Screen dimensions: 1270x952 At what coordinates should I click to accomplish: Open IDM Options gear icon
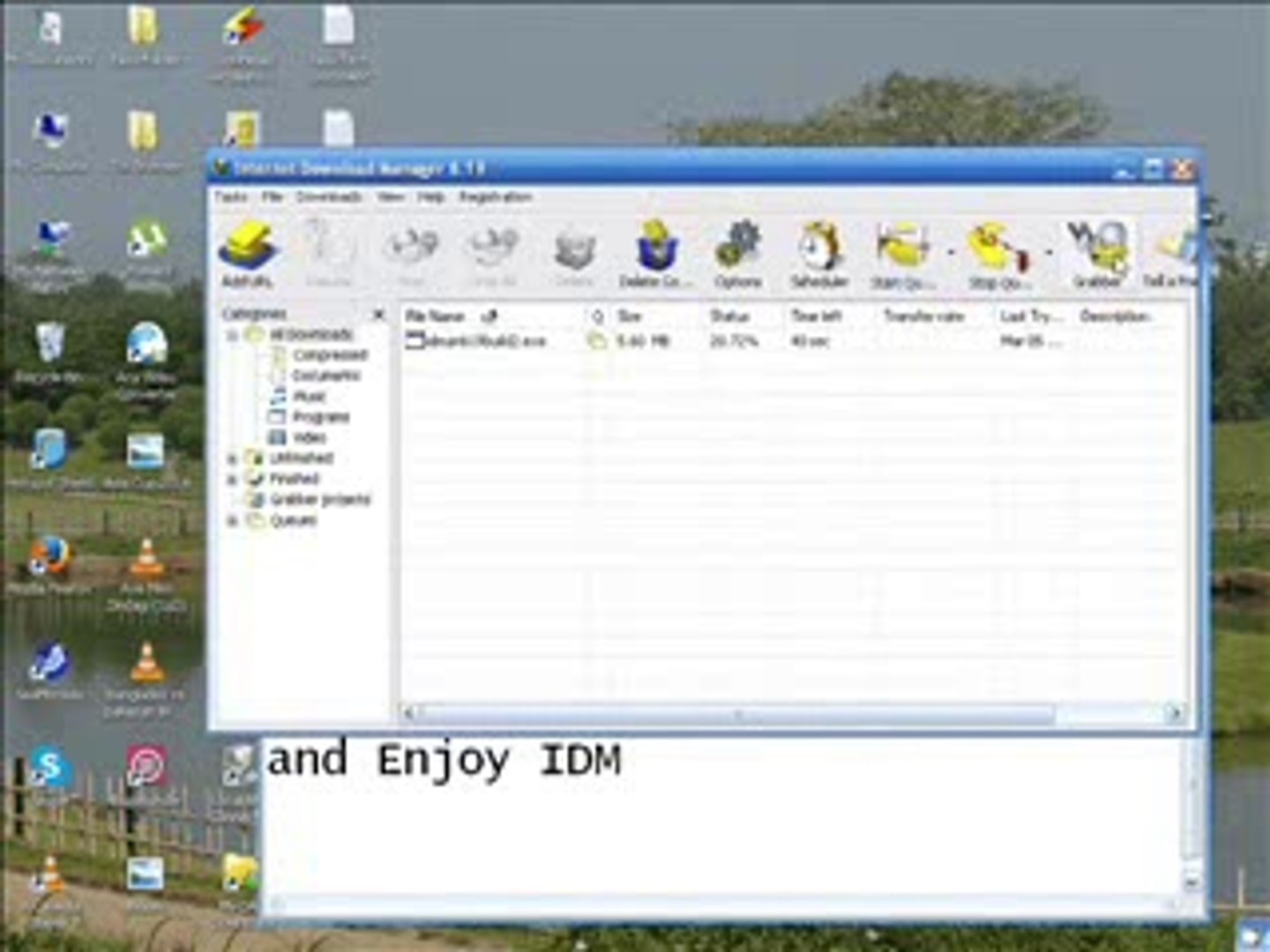[737, 255]
